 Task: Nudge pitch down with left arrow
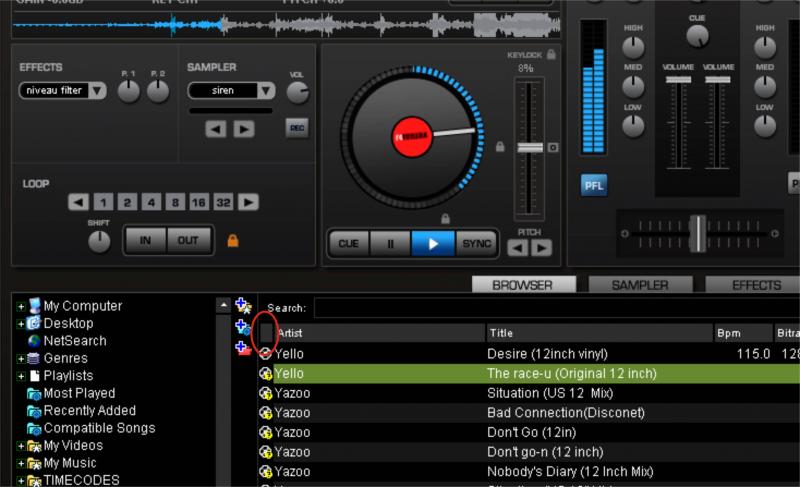point(517,248)
